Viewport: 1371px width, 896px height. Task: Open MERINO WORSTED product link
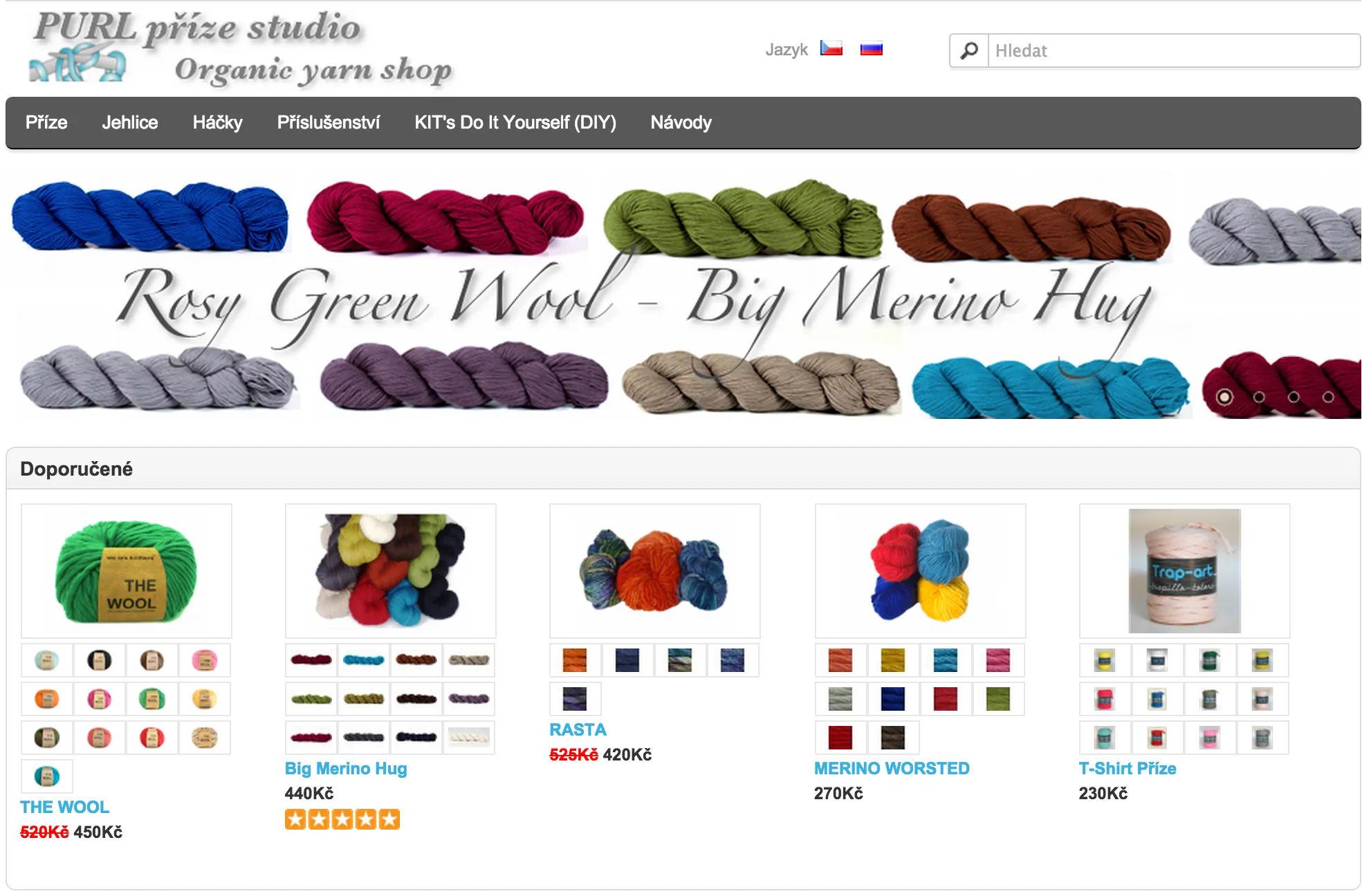892,768
